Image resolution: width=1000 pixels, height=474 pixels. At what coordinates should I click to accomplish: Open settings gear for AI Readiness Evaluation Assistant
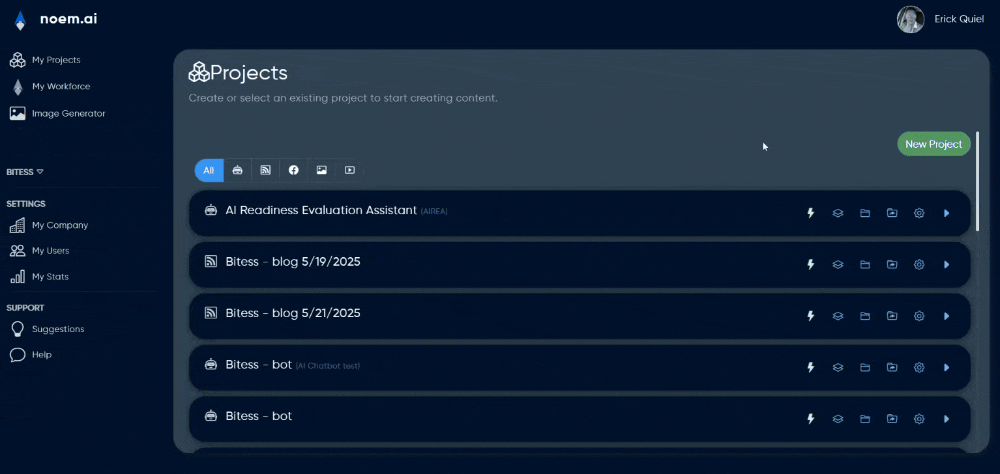(x=919, y=213)
